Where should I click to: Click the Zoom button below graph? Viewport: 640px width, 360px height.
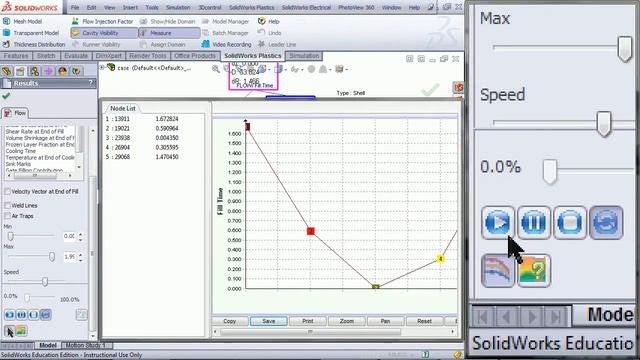pyautogui.click(x=347, y=321)
